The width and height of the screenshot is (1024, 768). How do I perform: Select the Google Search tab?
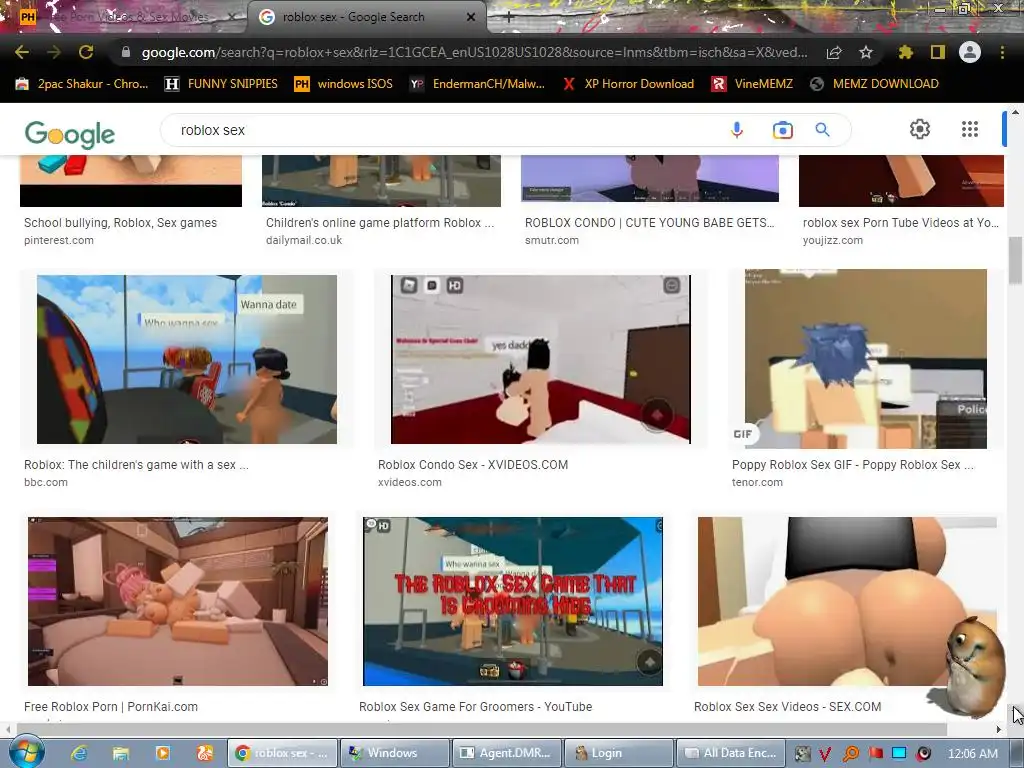point(366,17)
